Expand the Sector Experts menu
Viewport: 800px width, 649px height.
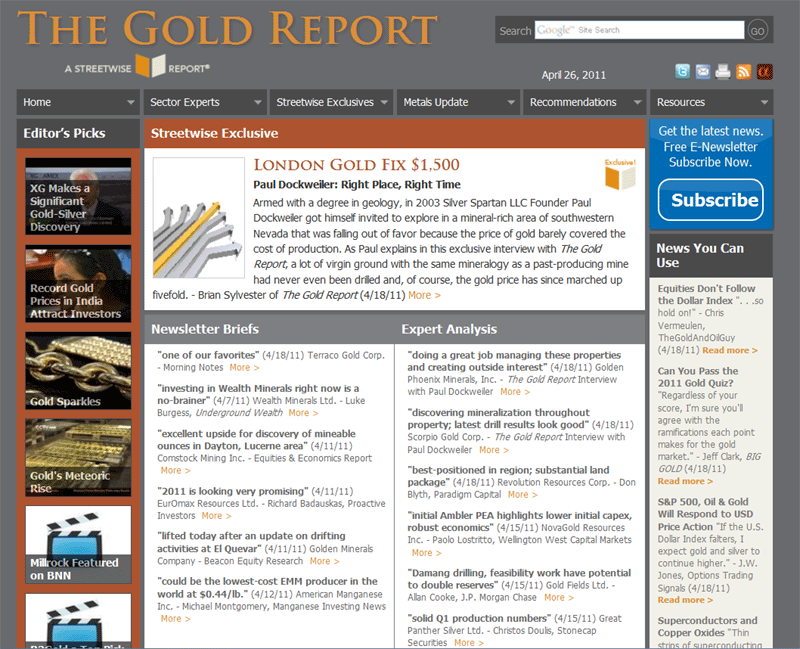[205, 102]
